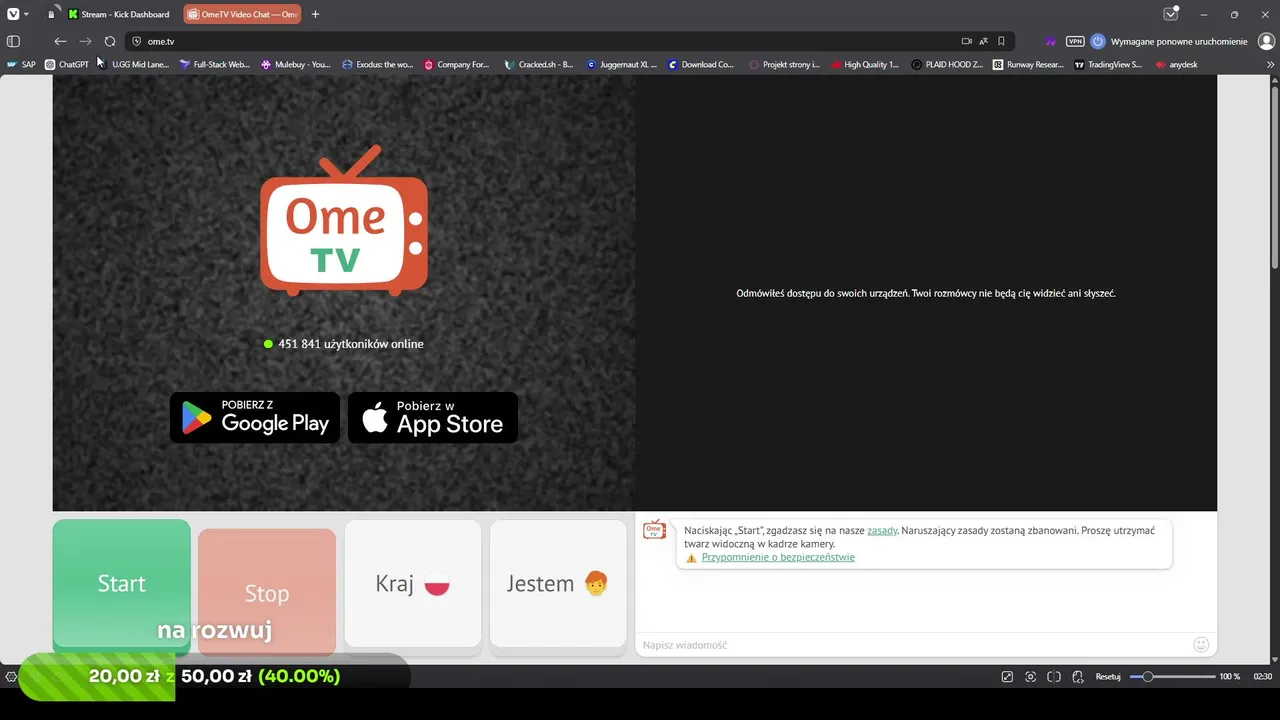
Task: Click the OmeTV avatar in chat message
Action: [654, 530]
